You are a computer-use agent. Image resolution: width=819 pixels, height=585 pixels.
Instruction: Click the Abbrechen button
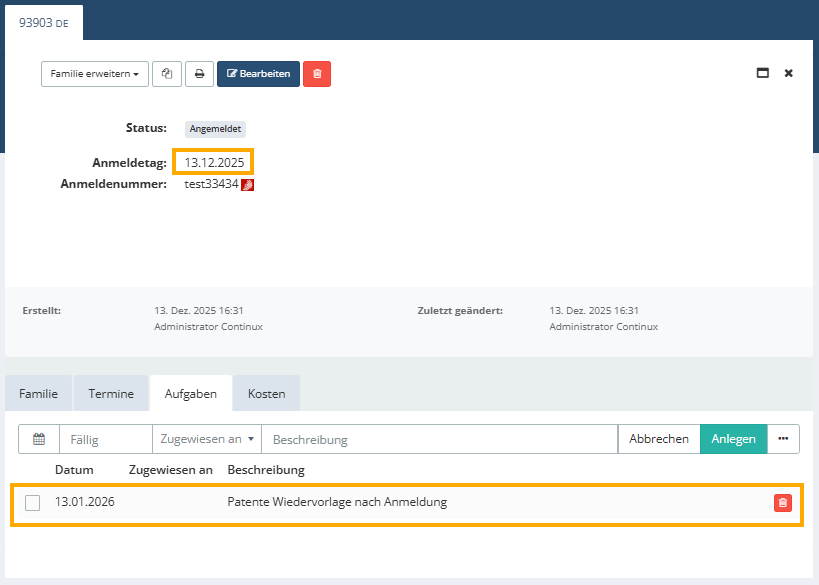pos(659,439)
